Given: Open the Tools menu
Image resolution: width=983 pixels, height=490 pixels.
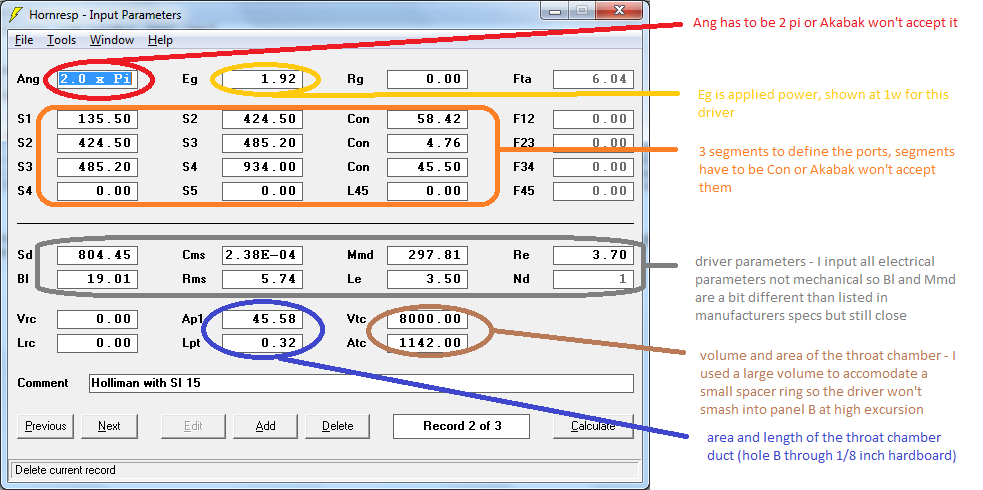Looking at the screenshot, I should click(x=61, y=40).
